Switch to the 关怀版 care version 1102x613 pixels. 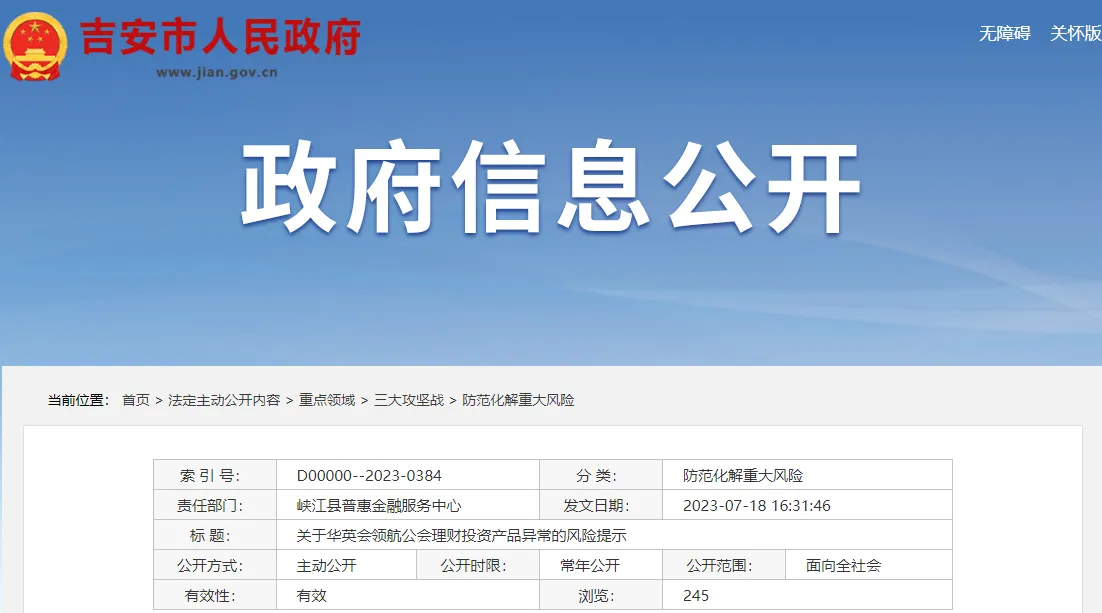(1075, 33)
